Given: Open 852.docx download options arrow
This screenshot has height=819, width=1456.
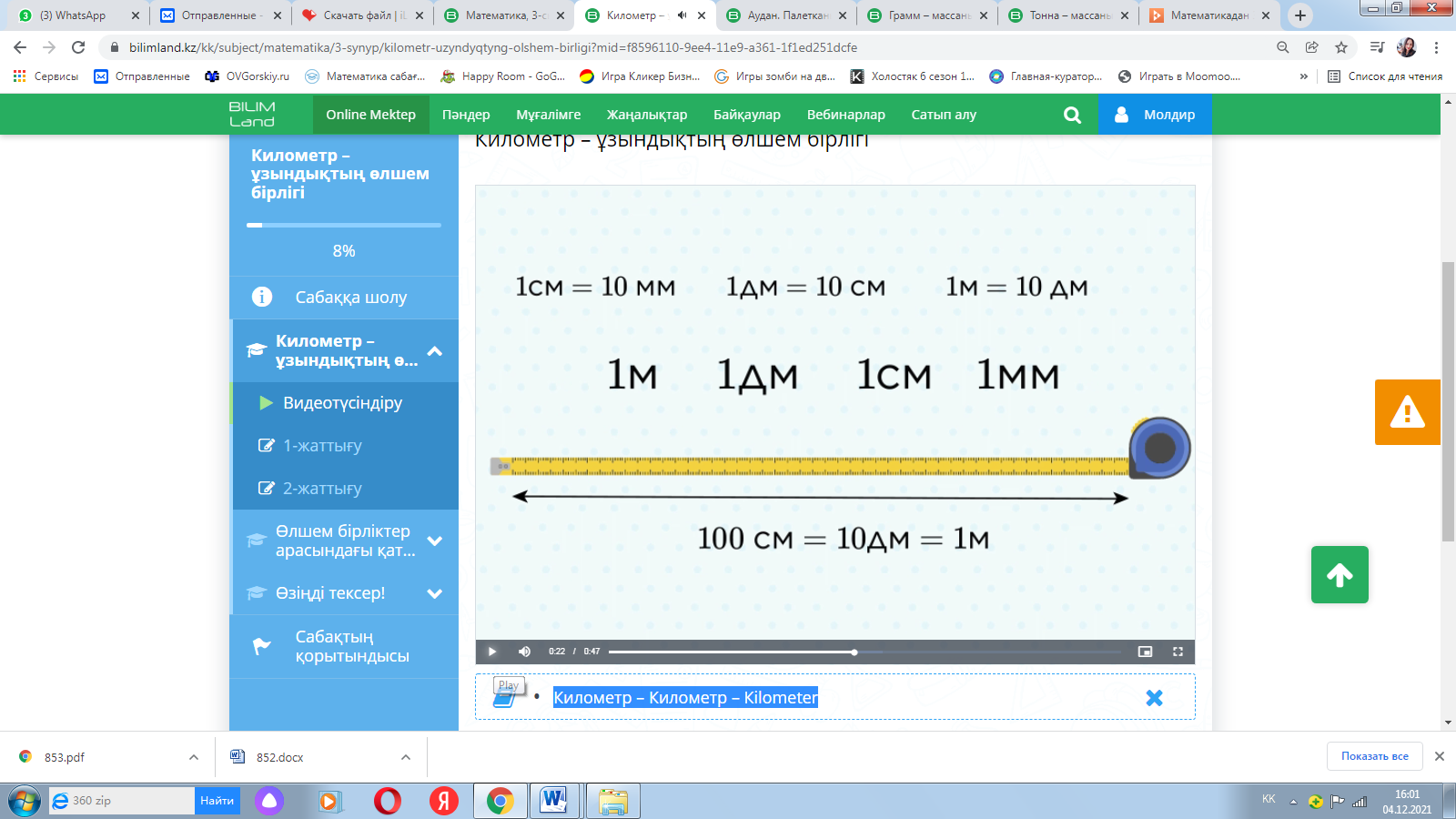Looking at the screenshot, I should tap(406, 757).
